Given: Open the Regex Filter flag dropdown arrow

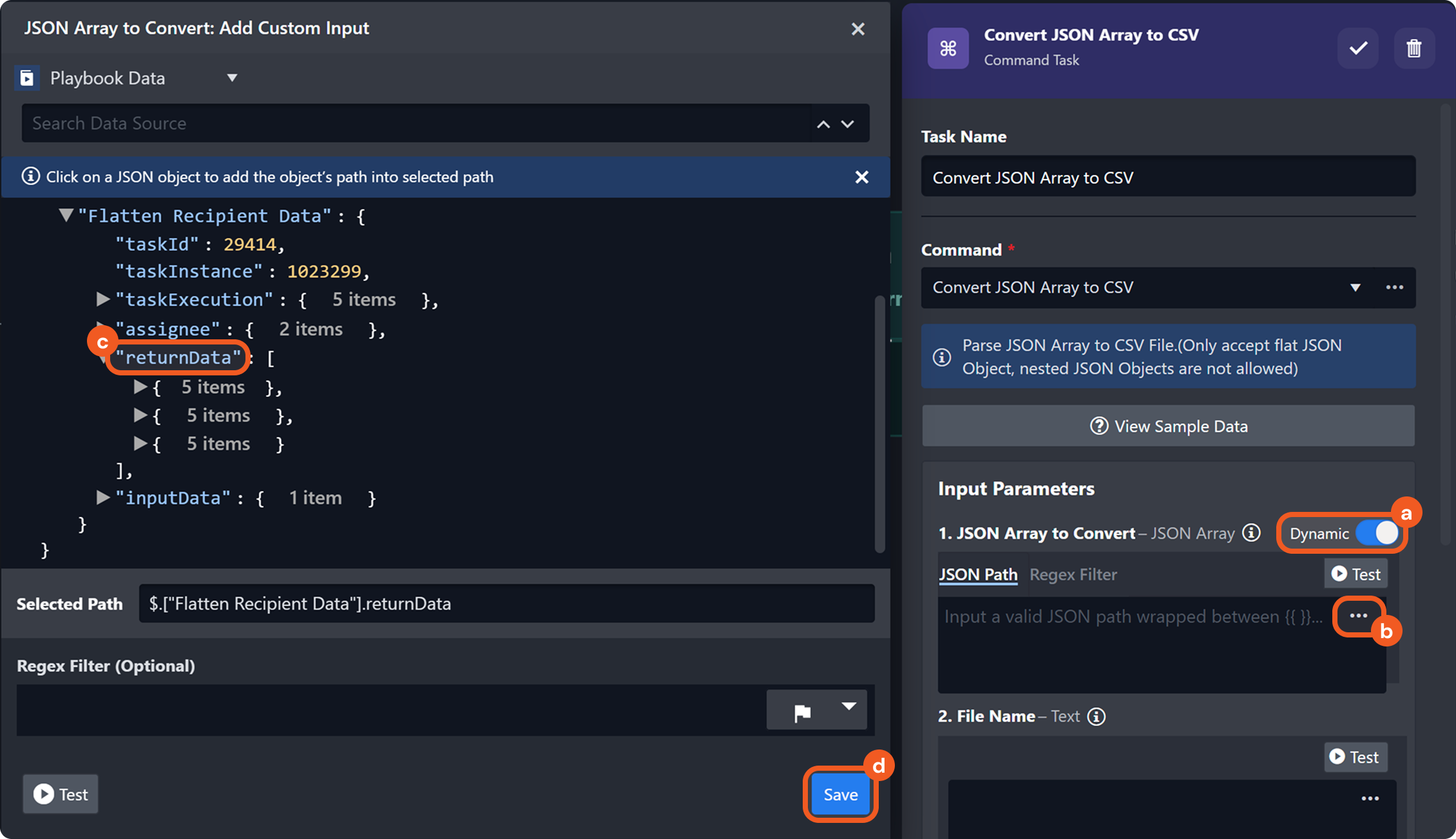Looking at the screenshot, I should [848, 707].
